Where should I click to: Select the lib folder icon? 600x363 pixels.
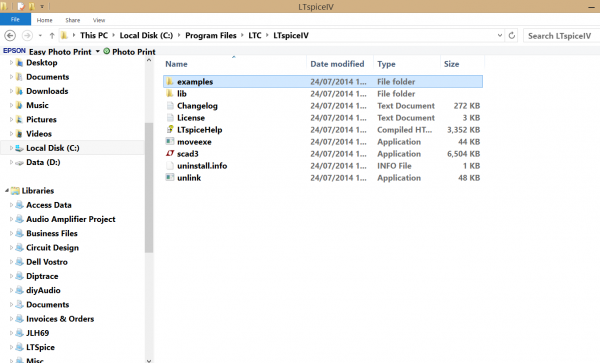(170, 94)
